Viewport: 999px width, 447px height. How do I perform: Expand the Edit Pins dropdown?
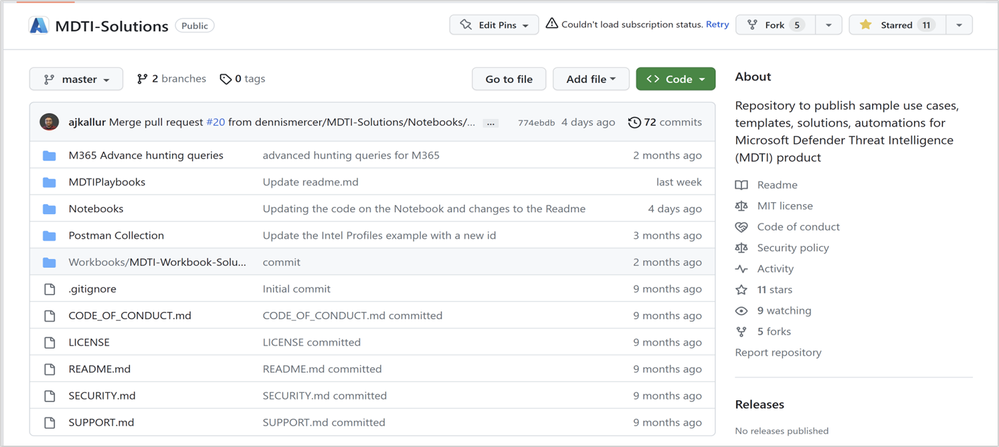(x=494, y=25)
